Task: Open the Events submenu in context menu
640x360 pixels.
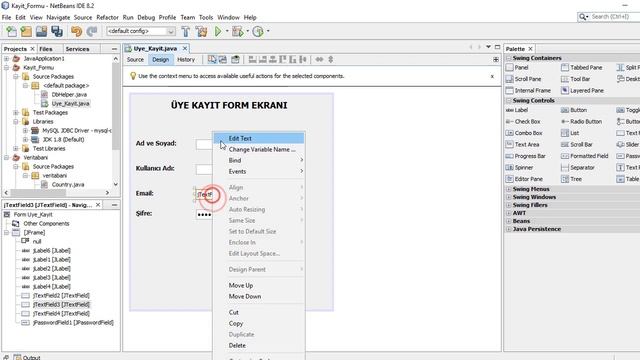Action: tap(259, 171)
